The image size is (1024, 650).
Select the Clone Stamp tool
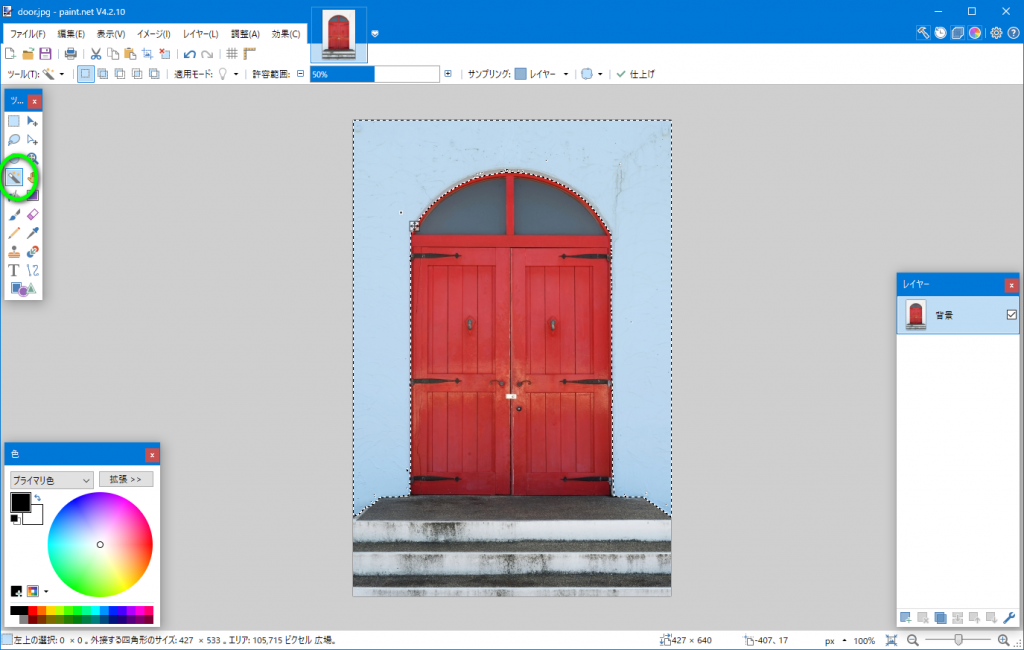pos(14,252)
